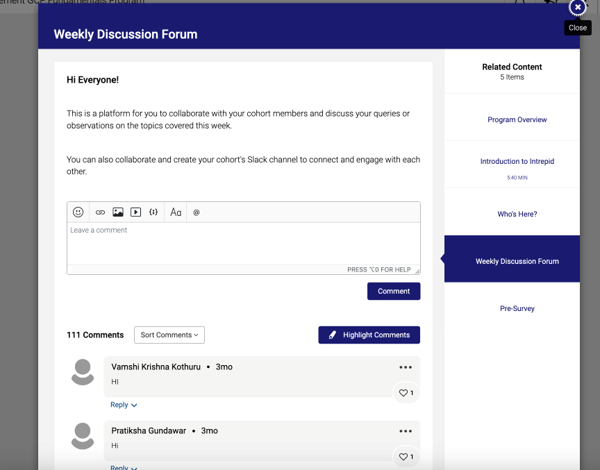Open text formatting options (Aa)
The image size is (600, 470).
pyautogui.click(x=176, y=212)
